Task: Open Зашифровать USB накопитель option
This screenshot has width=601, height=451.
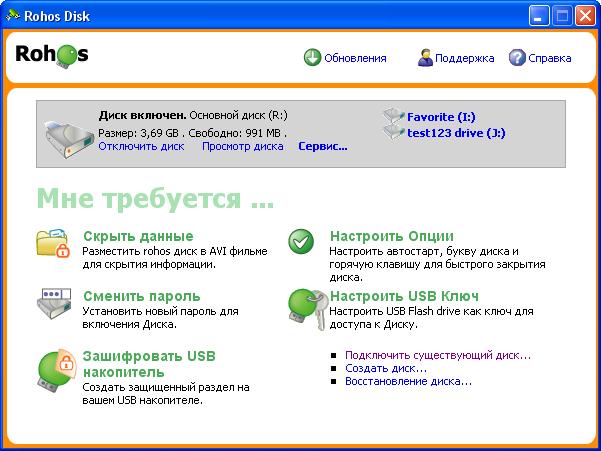Action: coord(149,364)
